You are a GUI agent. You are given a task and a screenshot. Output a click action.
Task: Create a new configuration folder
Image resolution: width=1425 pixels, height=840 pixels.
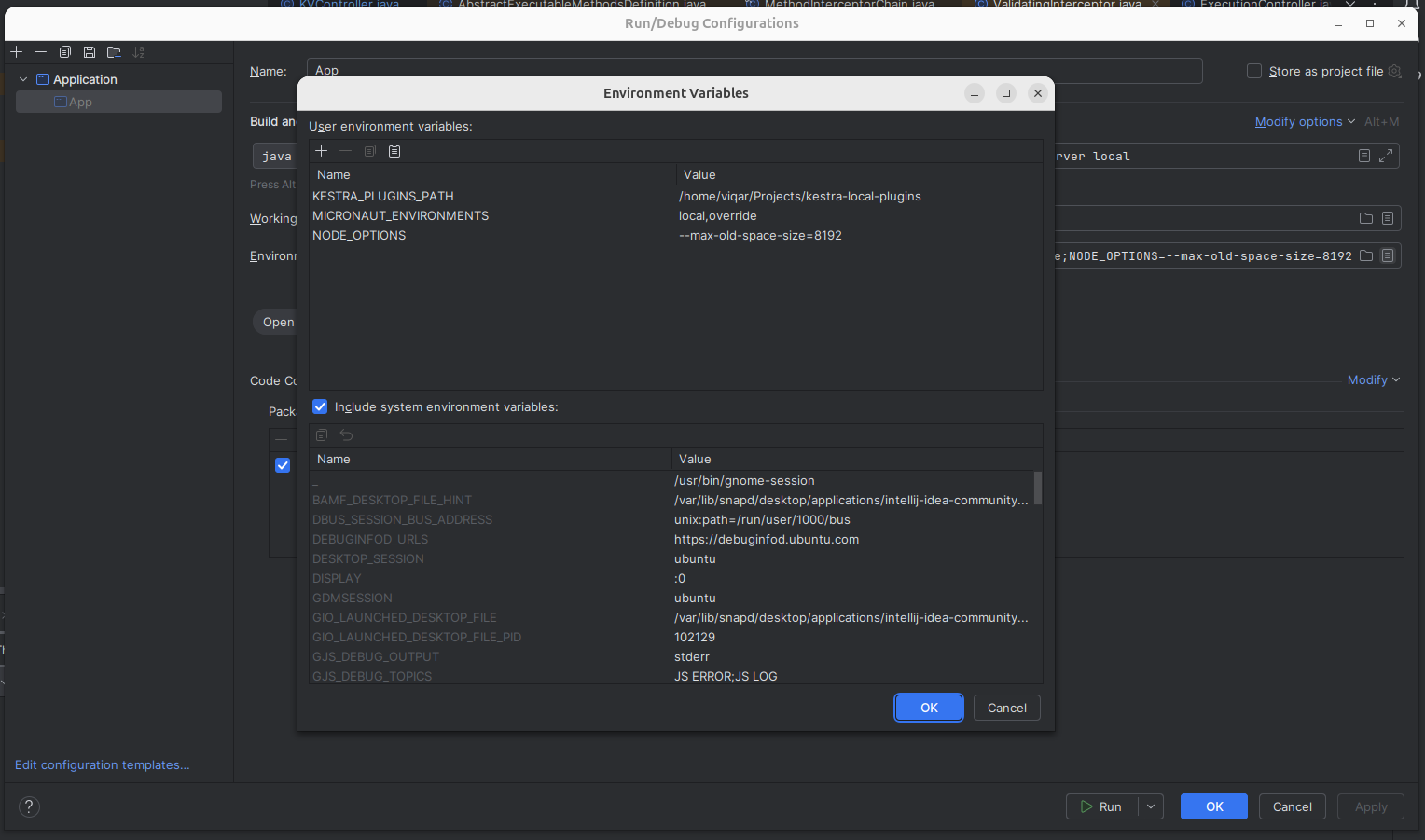click(x=113, y=52)
